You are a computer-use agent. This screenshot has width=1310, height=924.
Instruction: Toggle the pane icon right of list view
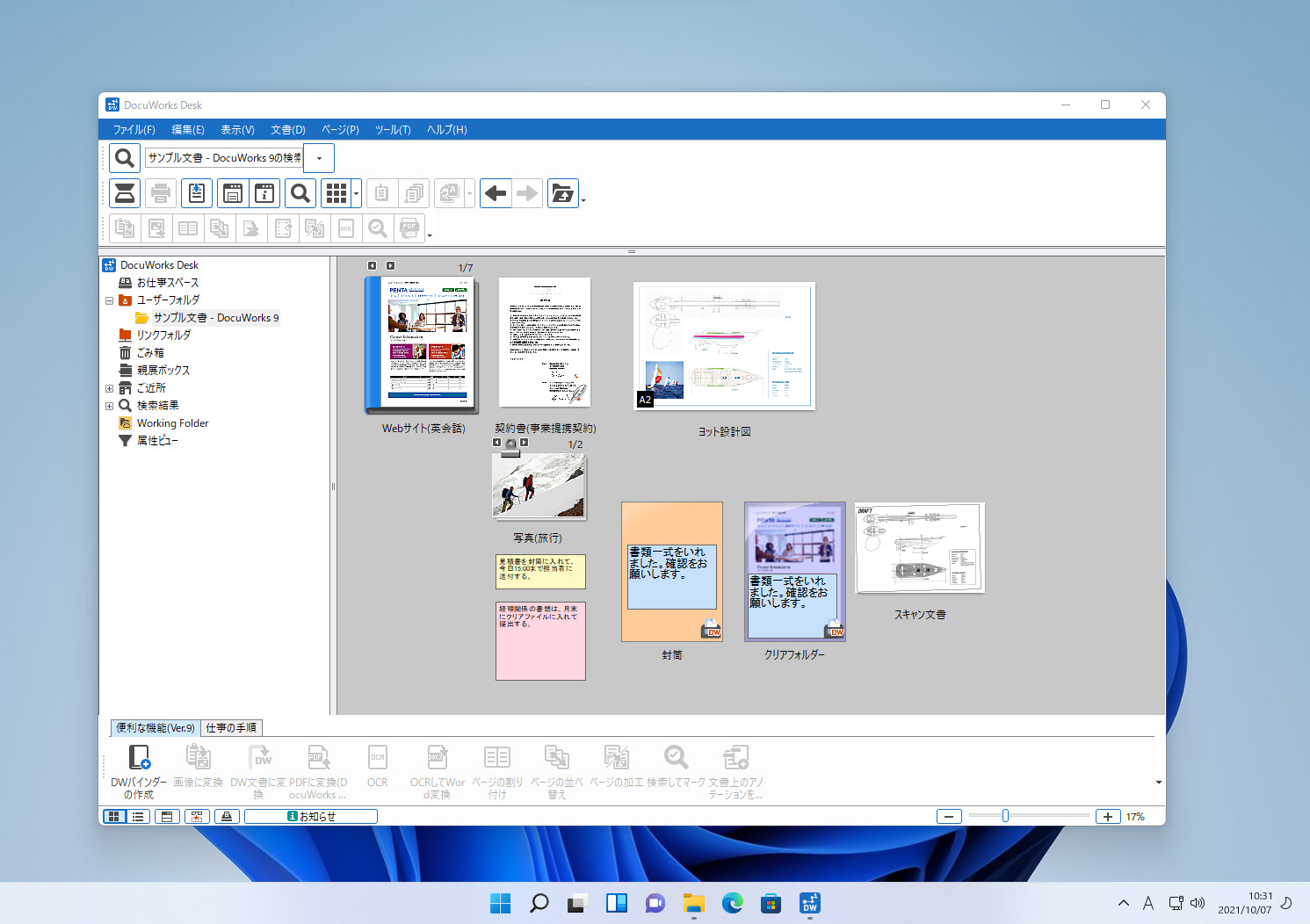167,816
